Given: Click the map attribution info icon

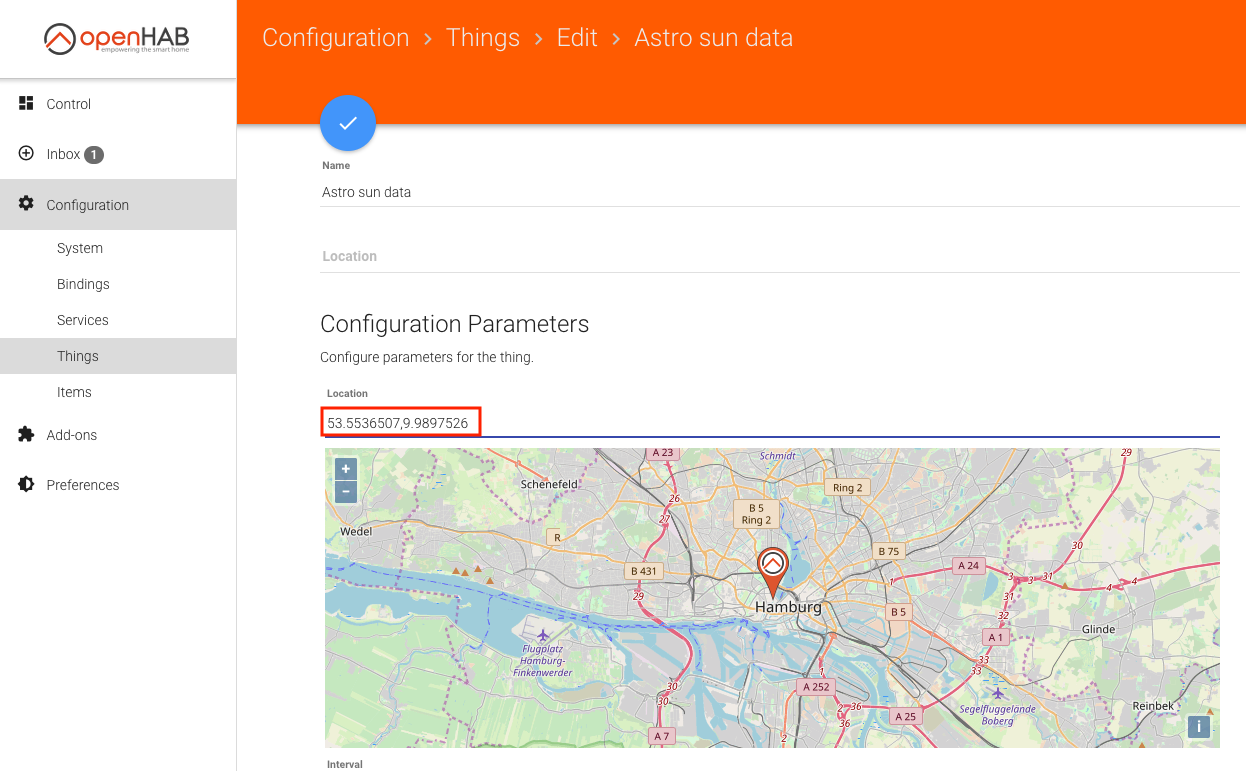Looking at the screenshot, I should pos(1198,727).
